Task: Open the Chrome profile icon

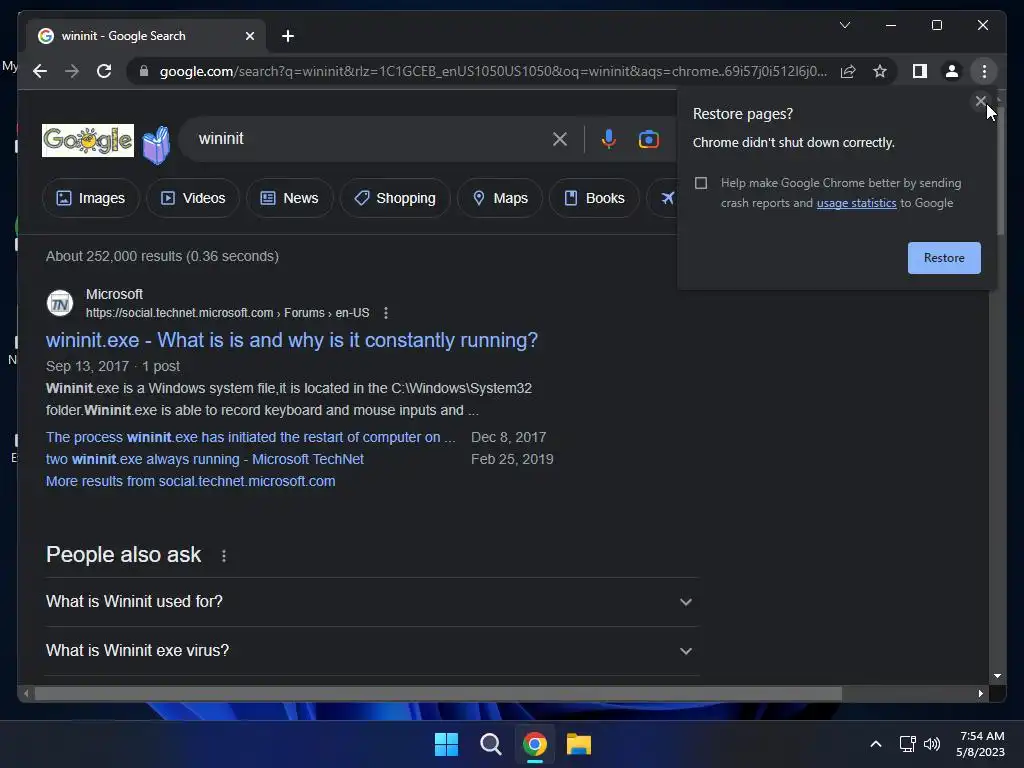Action: click(x=952, y=71)
